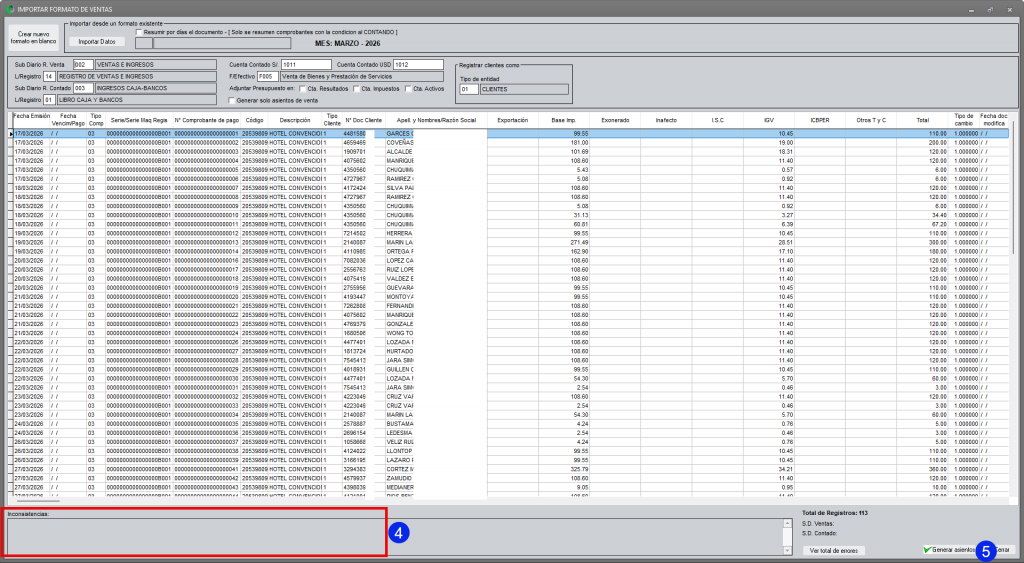Click the 'I.S.C' column header
Image resolution: width=1024 pixels, height=563 pixels.
pyautogui.click(x=718, y=120)
